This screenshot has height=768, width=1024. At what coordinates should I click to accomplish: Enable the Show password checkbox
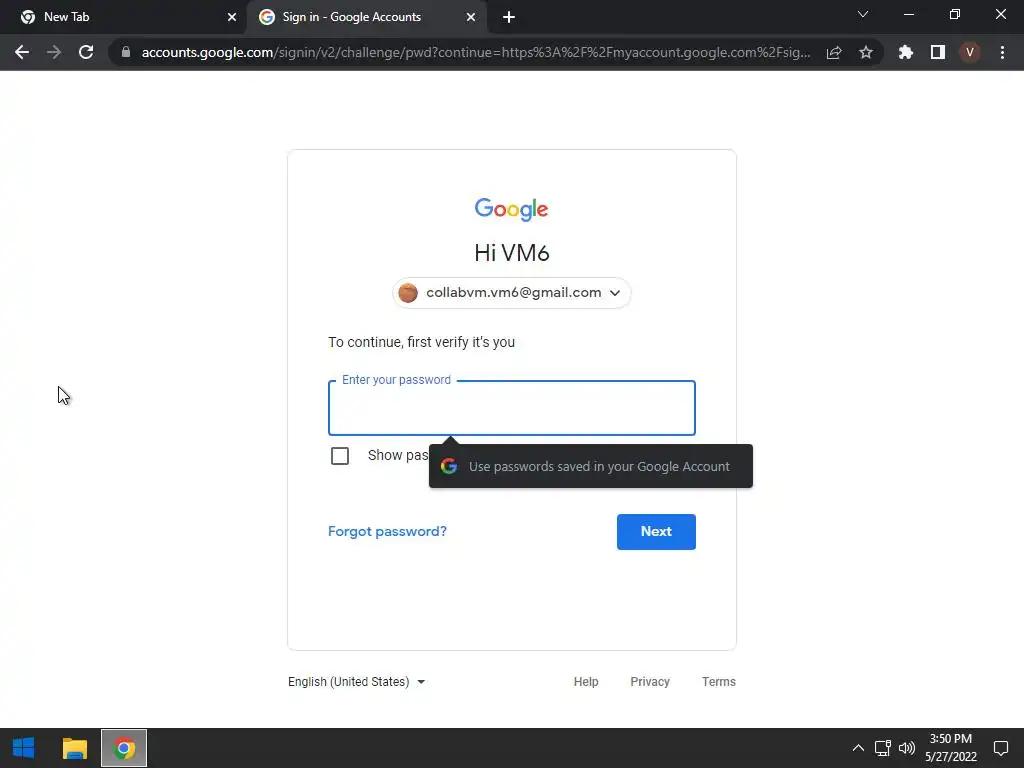(340, 456)
